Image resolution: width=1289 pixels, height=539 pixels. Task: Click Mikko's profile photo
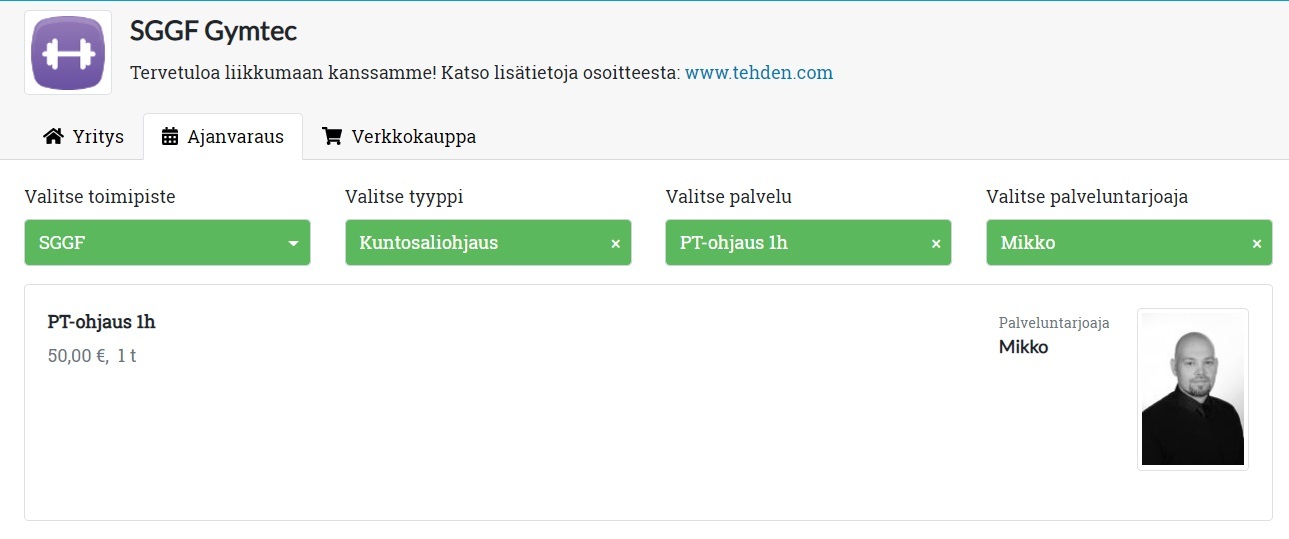[1192, 389]
